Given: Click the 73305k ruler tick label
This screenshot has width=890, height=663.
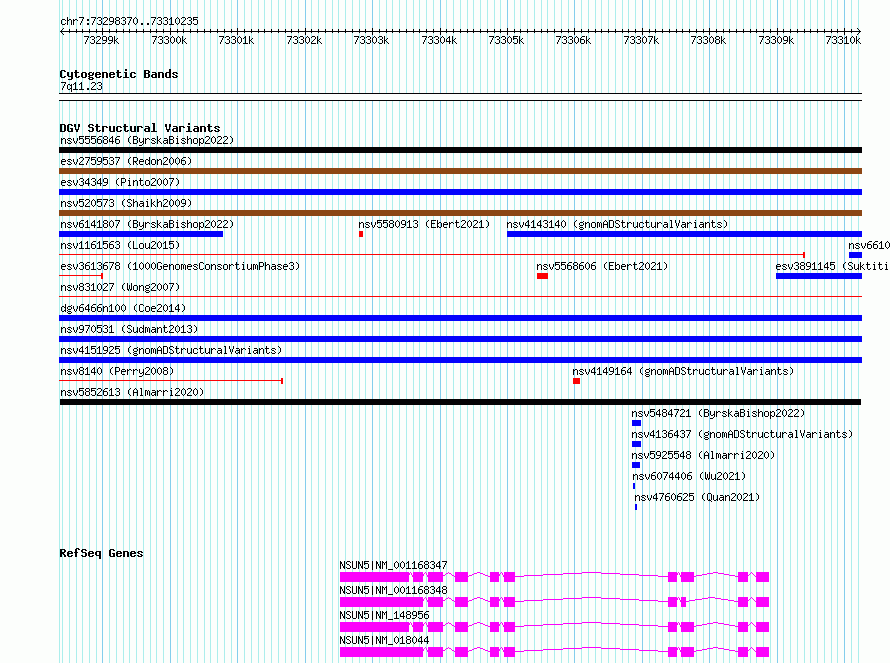Looking at the screenshot, I should point(506,40).
